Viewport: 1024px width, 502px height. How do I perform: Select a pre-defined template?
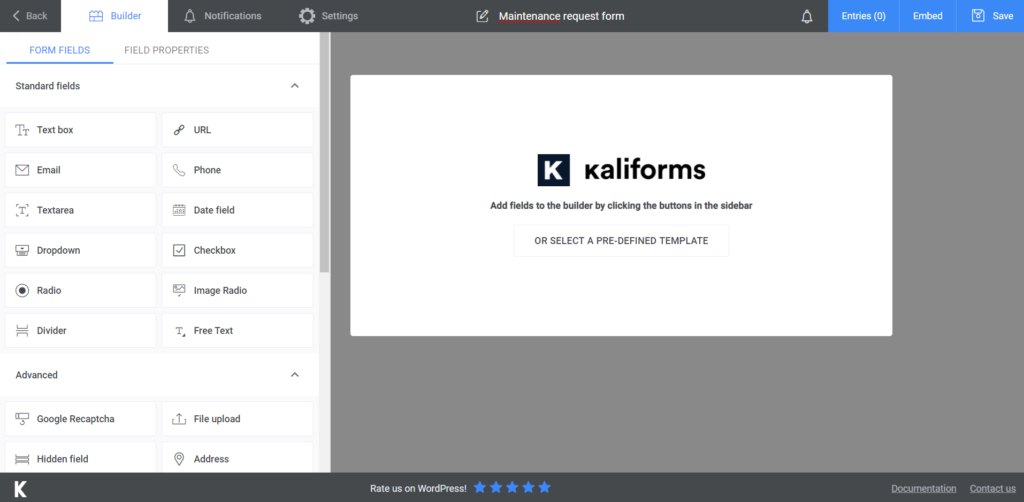point(621,241)
